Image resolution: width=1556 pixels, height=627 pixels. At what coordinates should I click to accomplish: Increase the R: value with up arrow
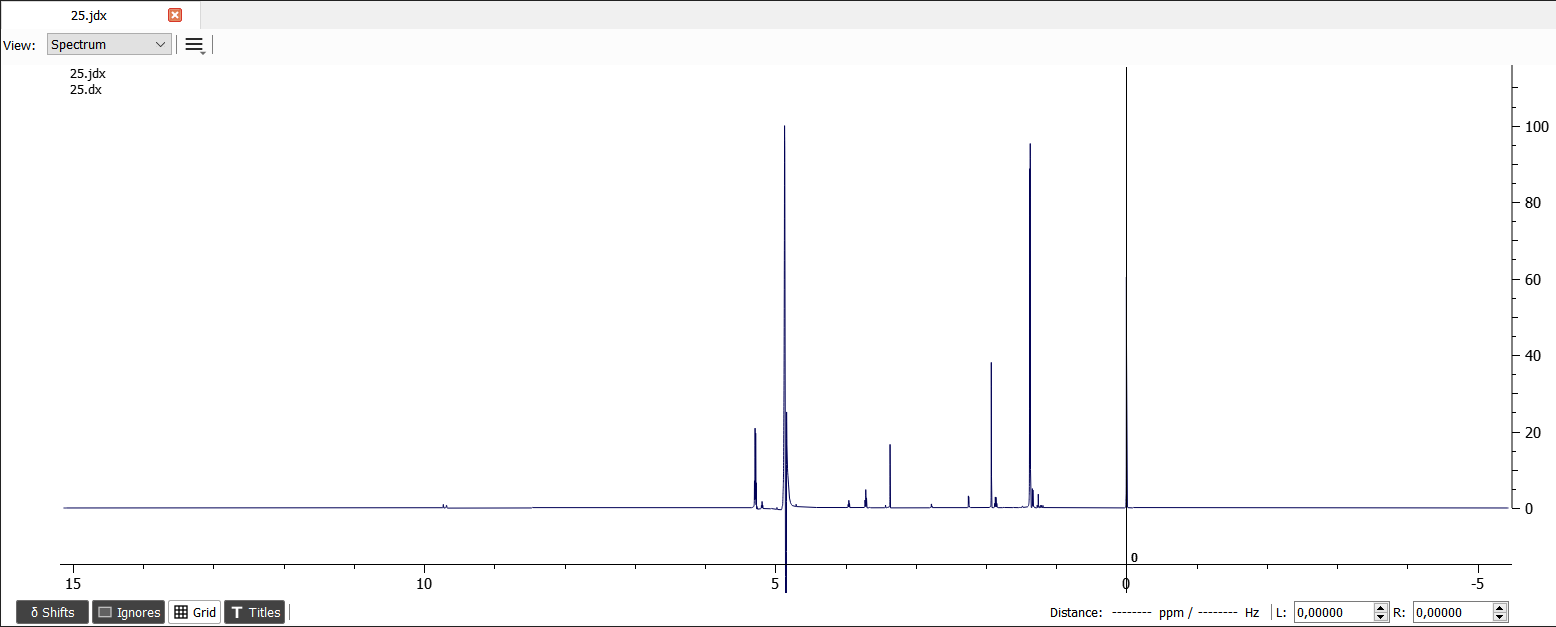(1499, 608)
